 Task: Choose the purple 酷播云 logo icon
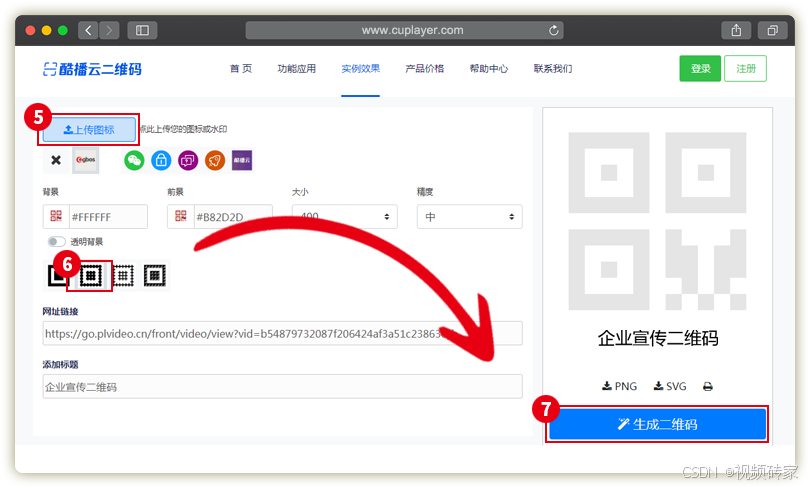point(242,161)
